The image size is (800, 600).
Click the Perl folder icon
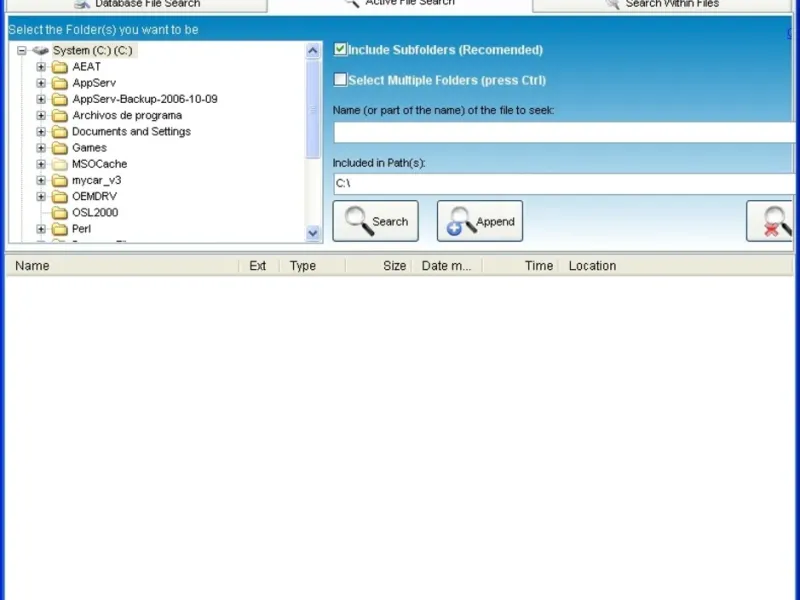pos(60,229)
